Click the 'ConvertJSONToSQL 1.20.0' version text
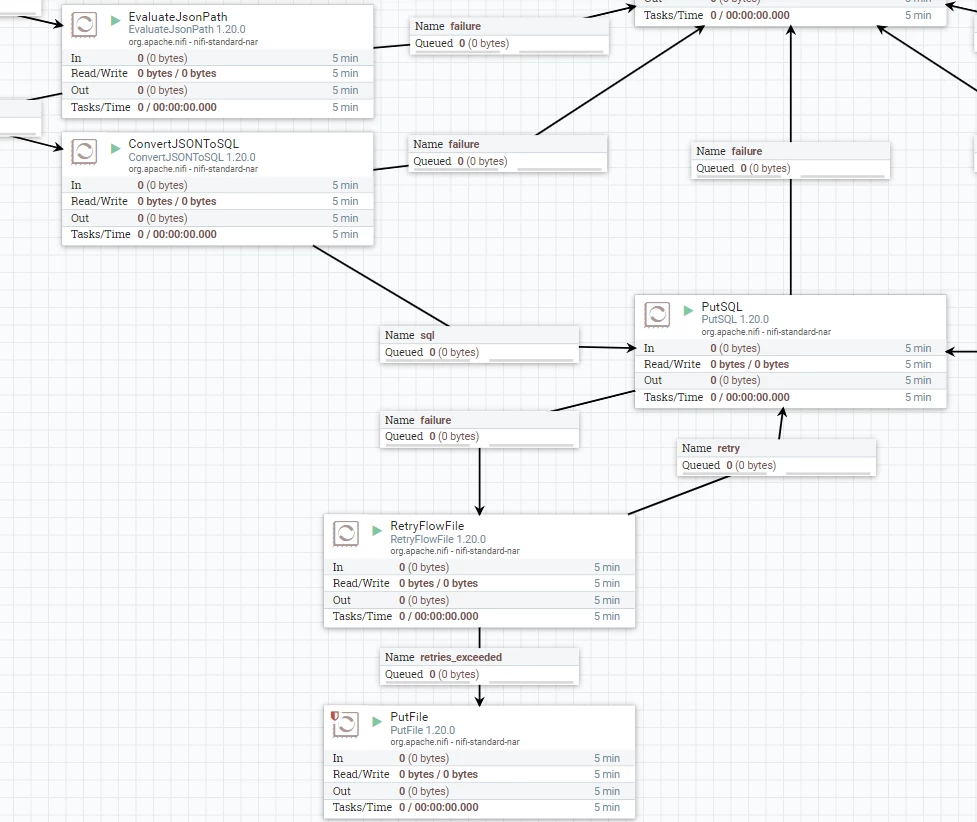 [192, 157]
